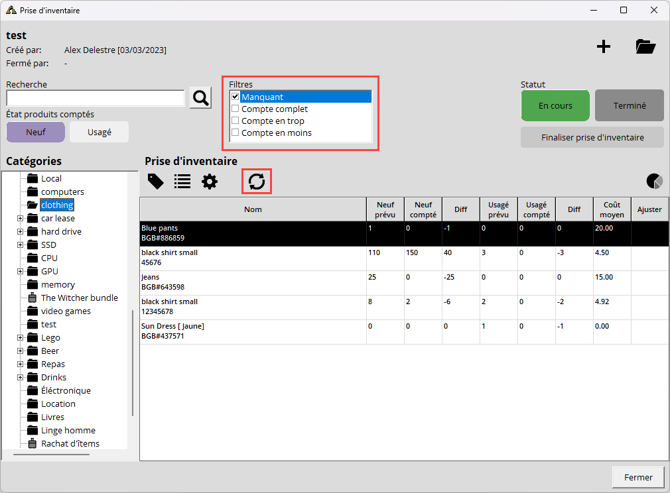This screenshot has height=493, width=670.
Task: Check the Compte en trop filter
Action: (236, 121)
